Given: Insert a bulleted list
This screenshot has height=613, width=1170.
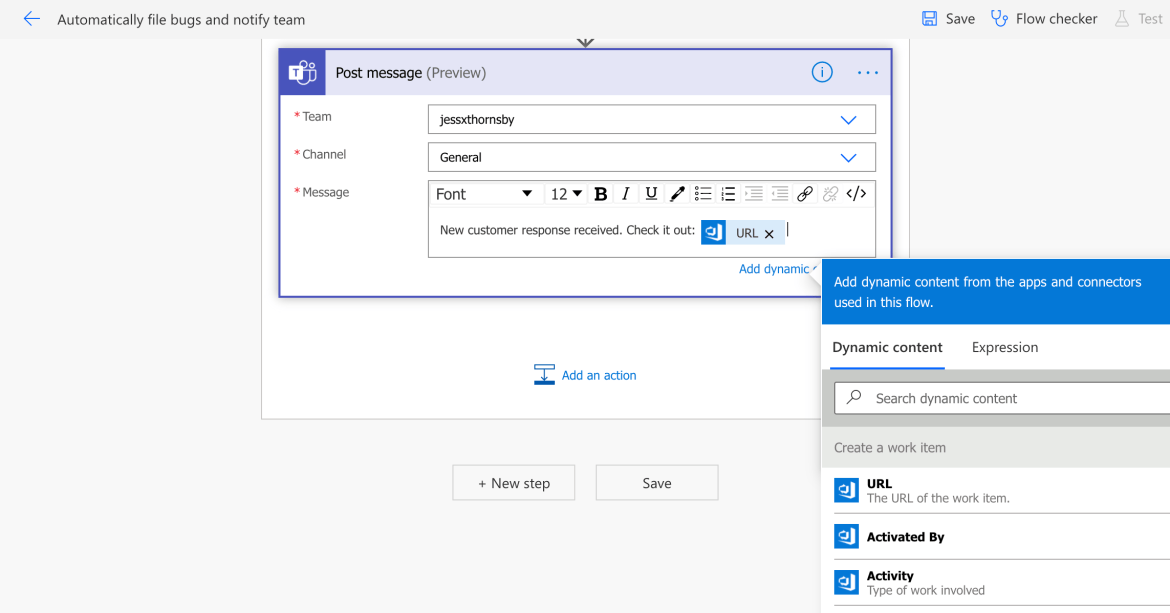Looking at the screenshot, I should [x=703, y=194].
